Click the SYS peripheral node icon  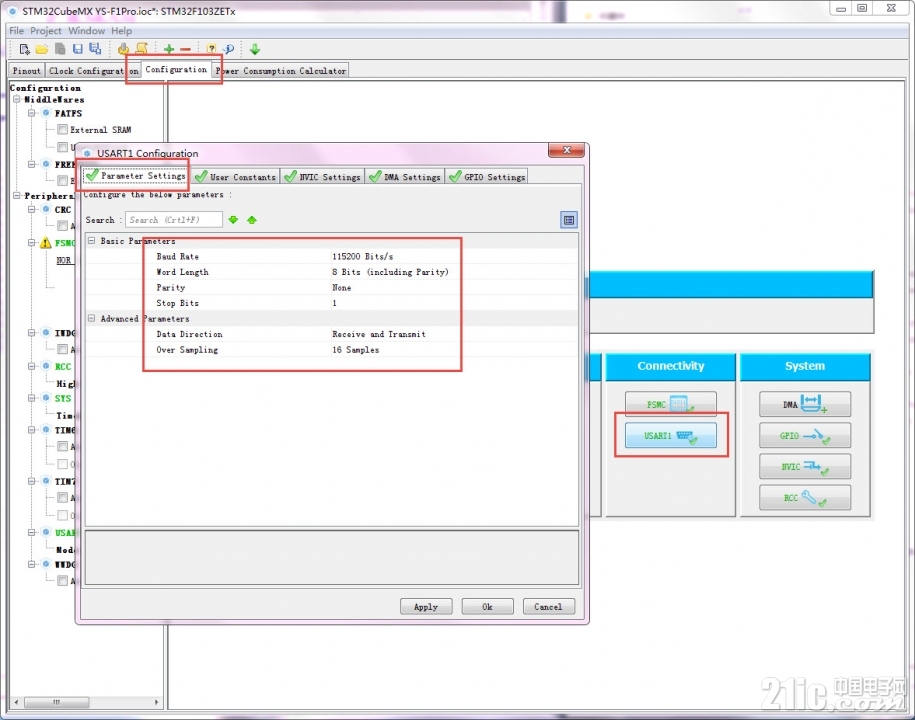coord(46,398)
